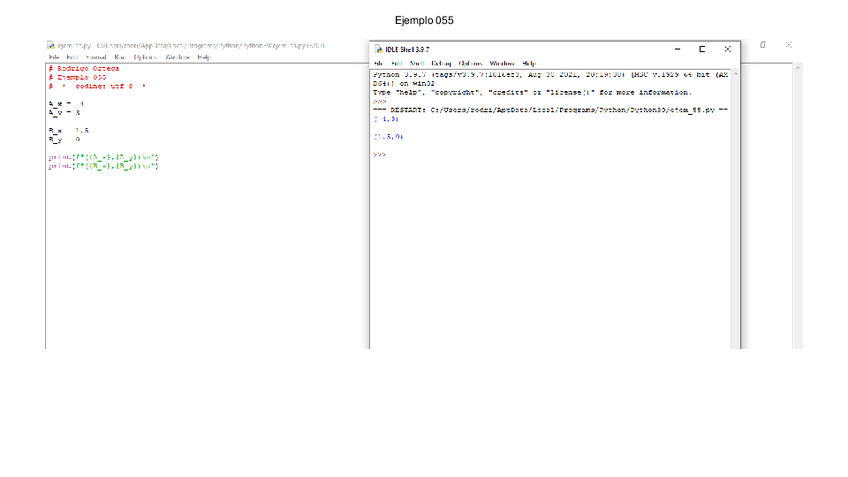Open the Help menu in the editor window
848x477 pixels.
pos(204,57)
